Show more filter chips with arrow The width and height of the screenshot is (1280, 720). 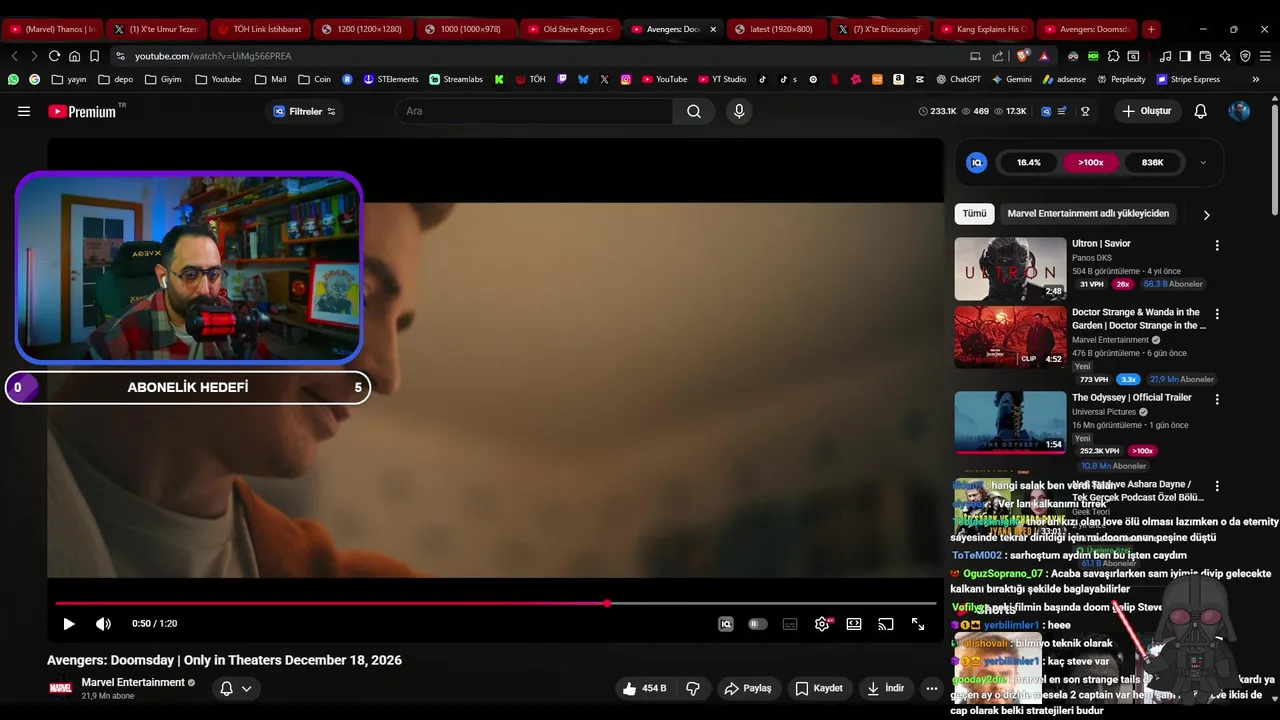point(1206,214)
